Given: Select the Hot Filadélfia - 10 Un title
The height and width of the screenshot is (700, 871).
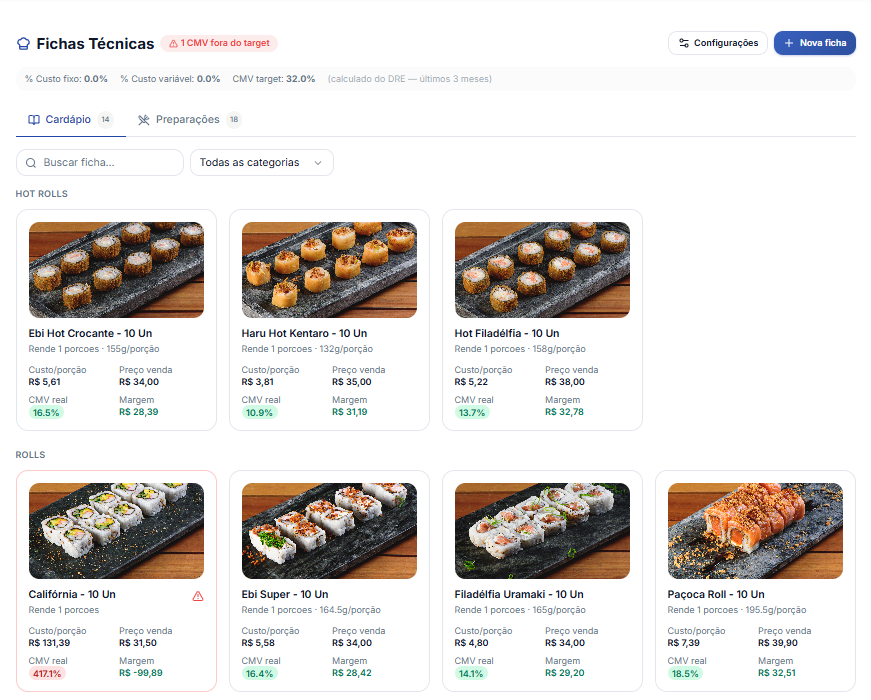Looking at the screenshot, I should click(x=507, y=333).
